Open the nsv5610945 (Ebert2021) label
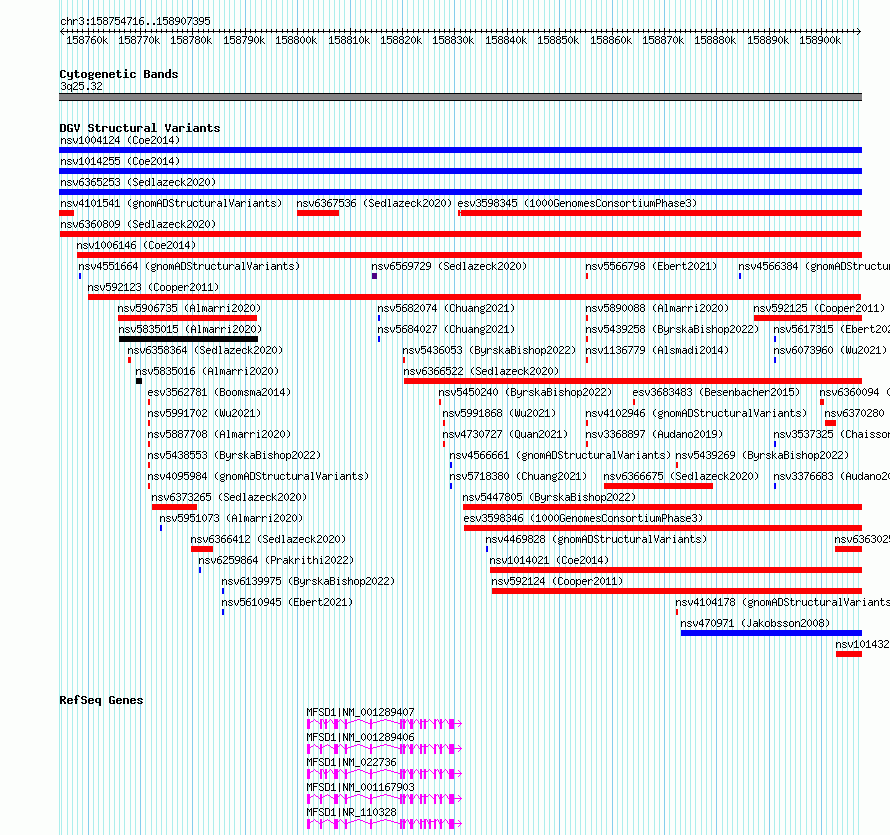890x835 pixels. [x=287, y=602]
